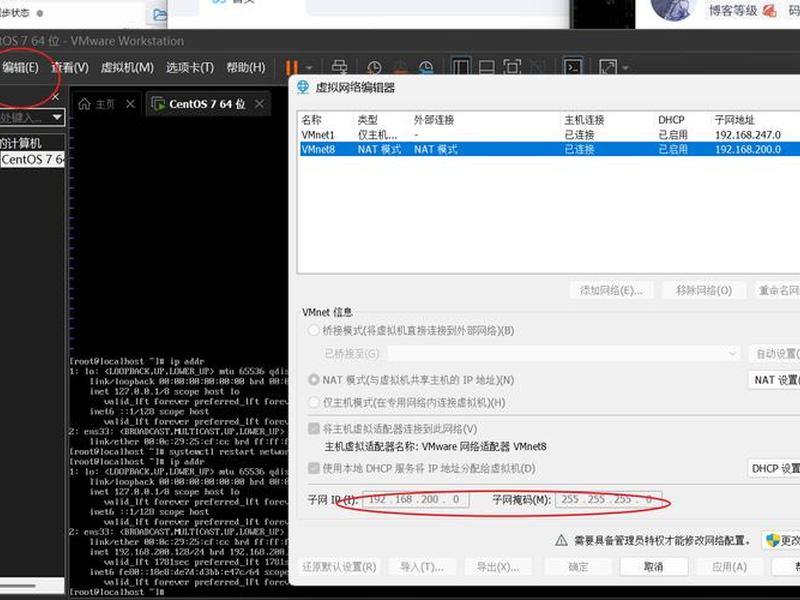Expand the stretch display dropdown arrow

click(626, 68)
